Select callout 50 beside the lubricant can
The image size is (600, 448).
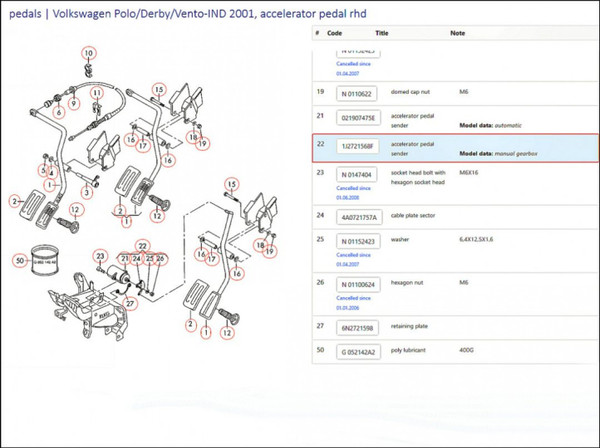coord(19,262)
